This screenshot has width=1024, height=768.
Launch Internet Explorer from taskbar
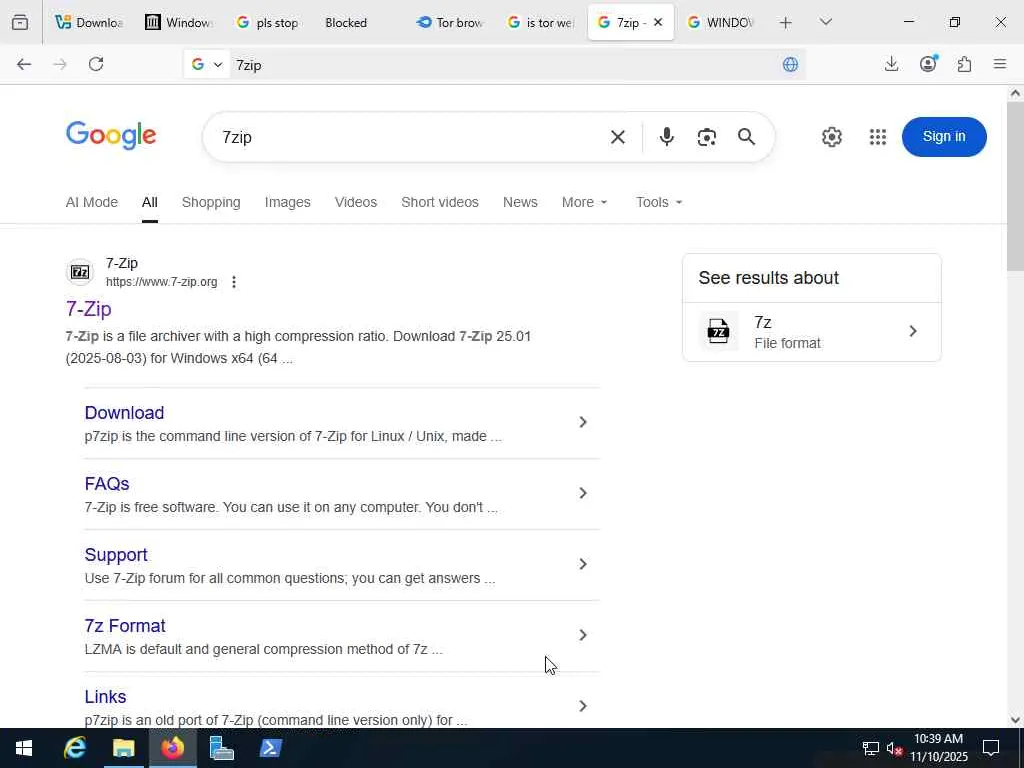click(74, 748)
